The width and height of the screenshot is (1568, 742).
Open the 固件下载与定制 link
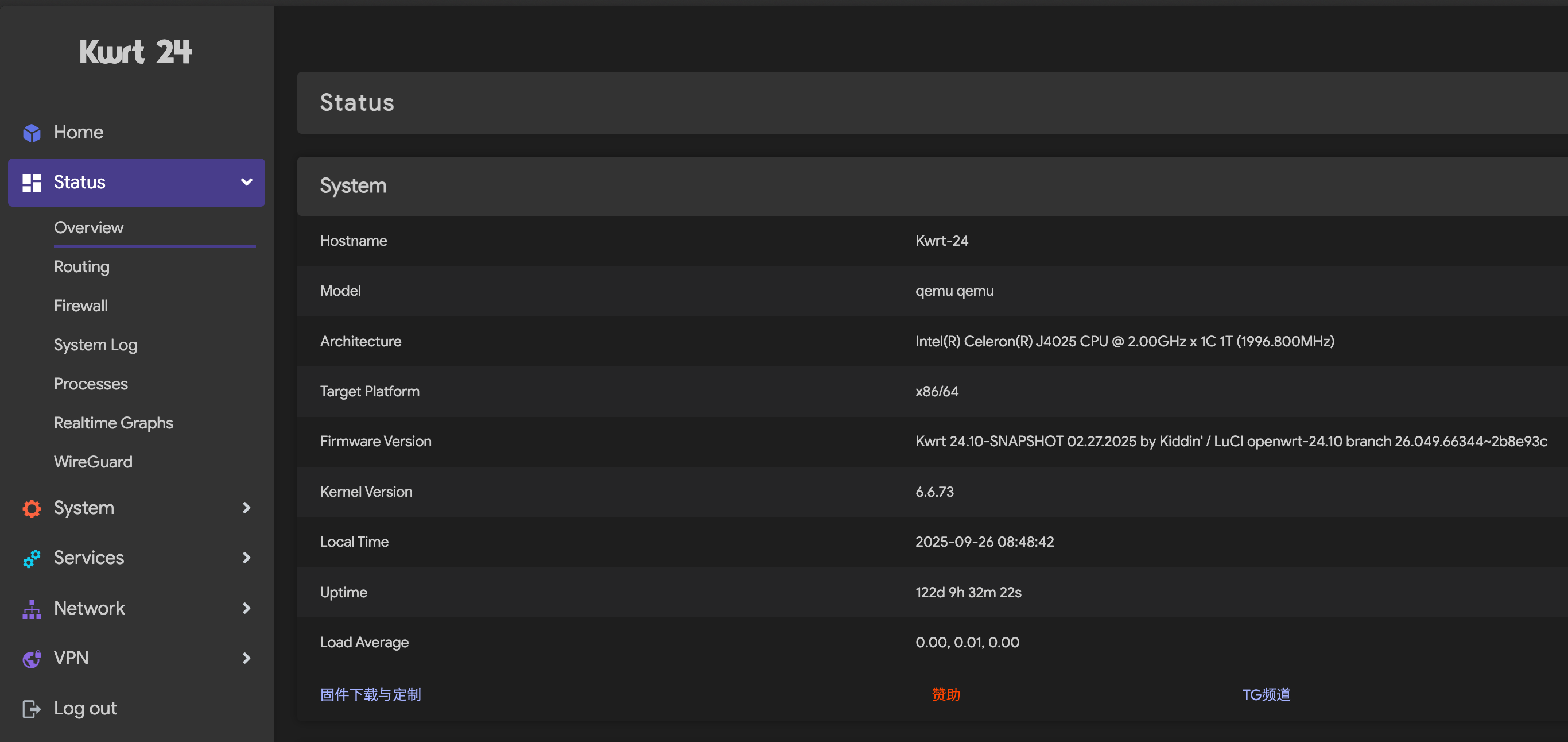point(370,694)
